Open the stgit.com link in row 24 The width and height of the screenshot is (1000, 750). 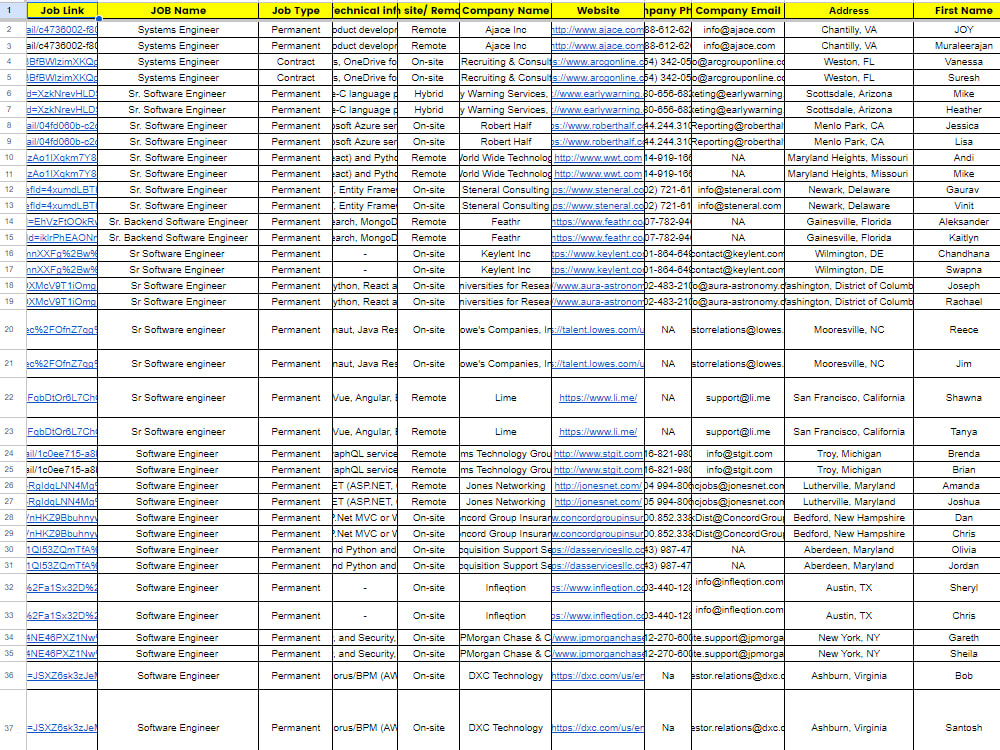pyautogui.click(x=598, y=454)
